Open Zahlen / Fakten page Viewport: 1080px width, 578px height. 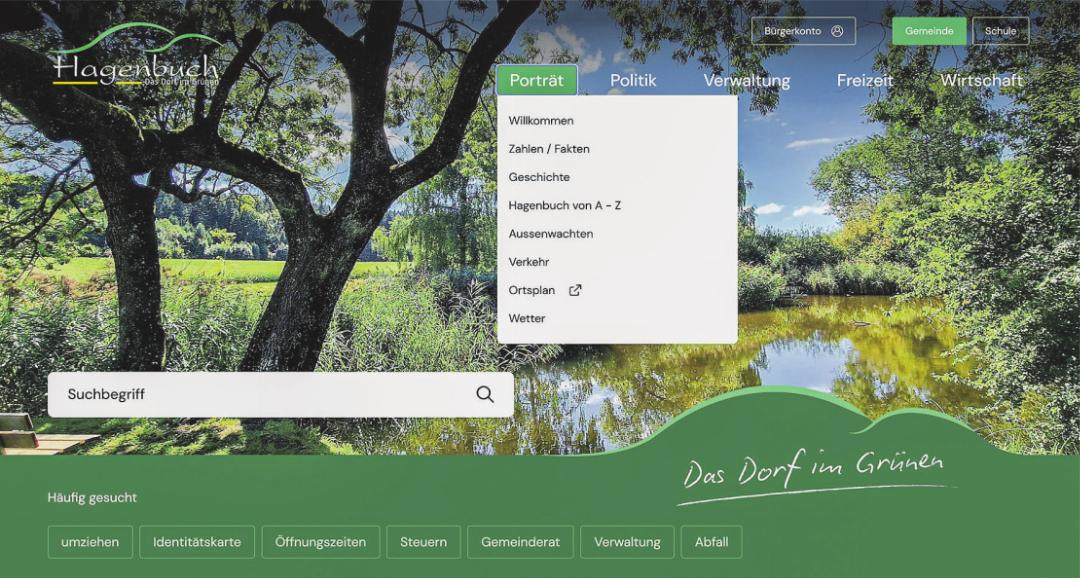[x=549, y=149]
